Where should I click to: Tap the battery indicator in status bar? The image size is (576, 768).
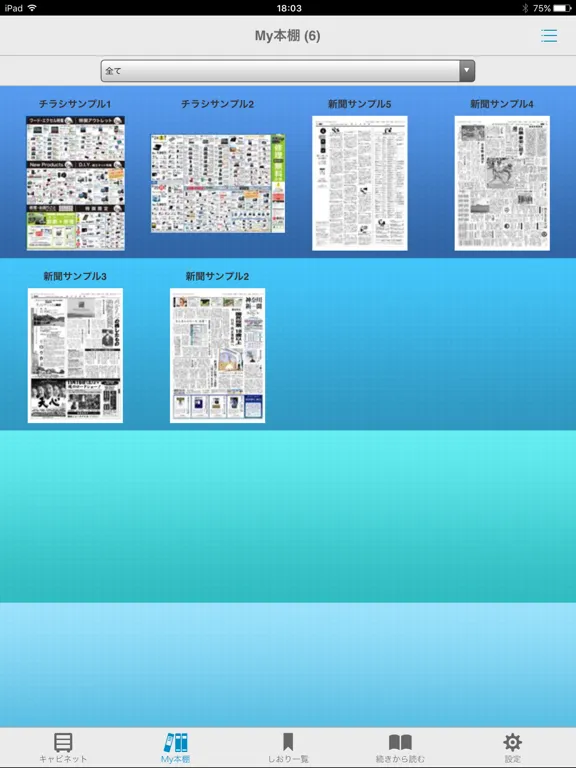562,8
